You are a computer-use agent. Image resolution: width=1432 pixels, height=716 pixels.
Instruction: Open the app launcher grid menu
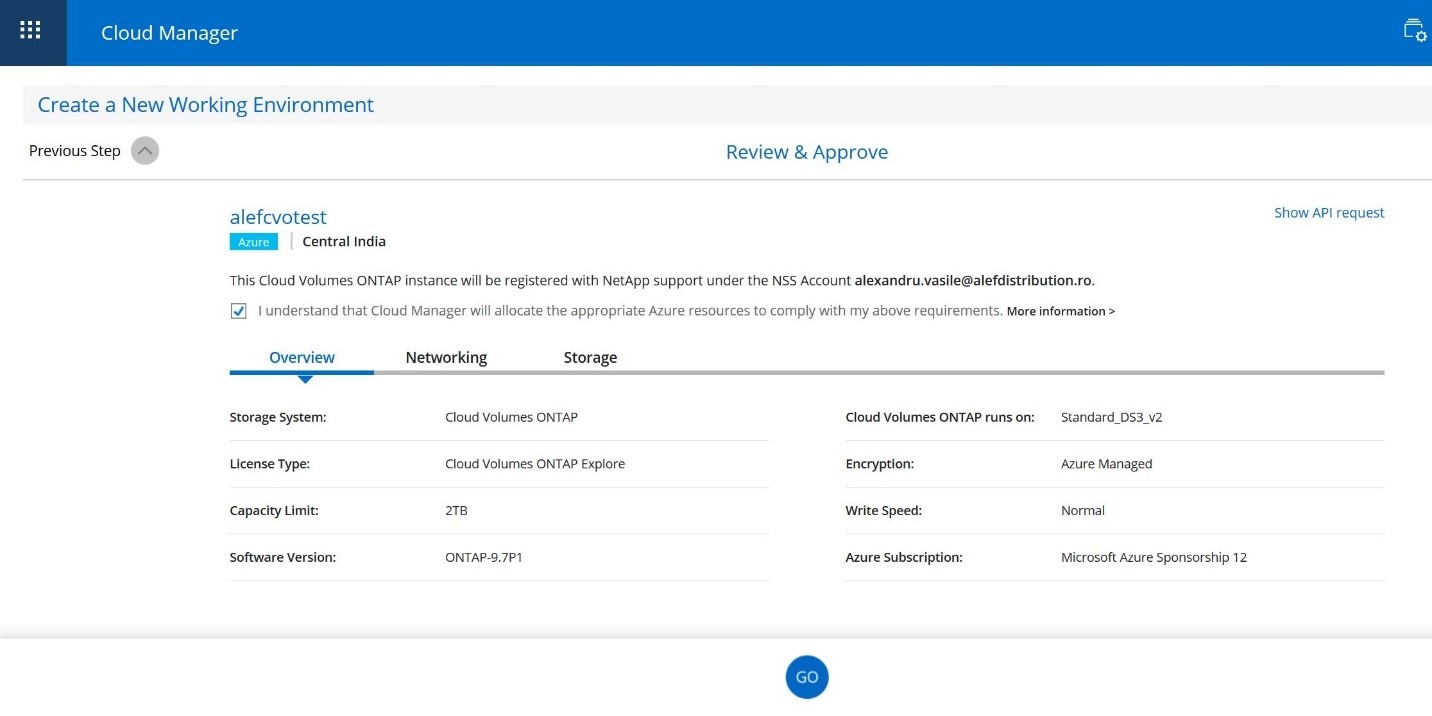pyautogui.click(x=30, y=31)
